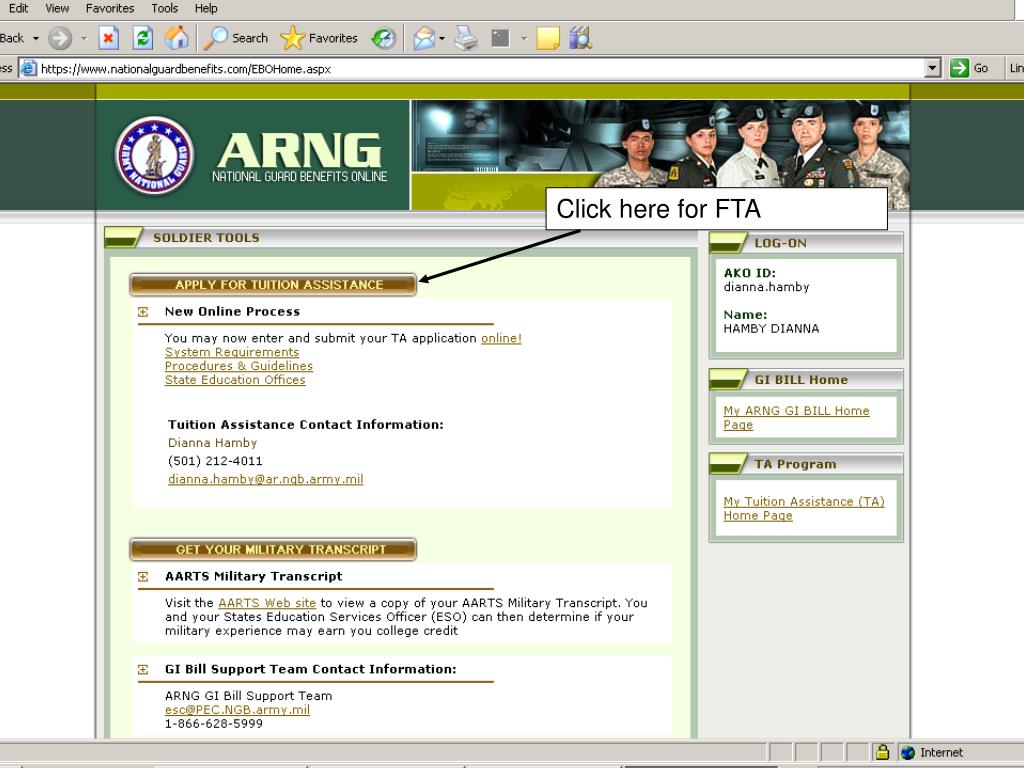Click the Edit page icon in toolbar
Screen dimensions: 1024x768
(500, 38)
